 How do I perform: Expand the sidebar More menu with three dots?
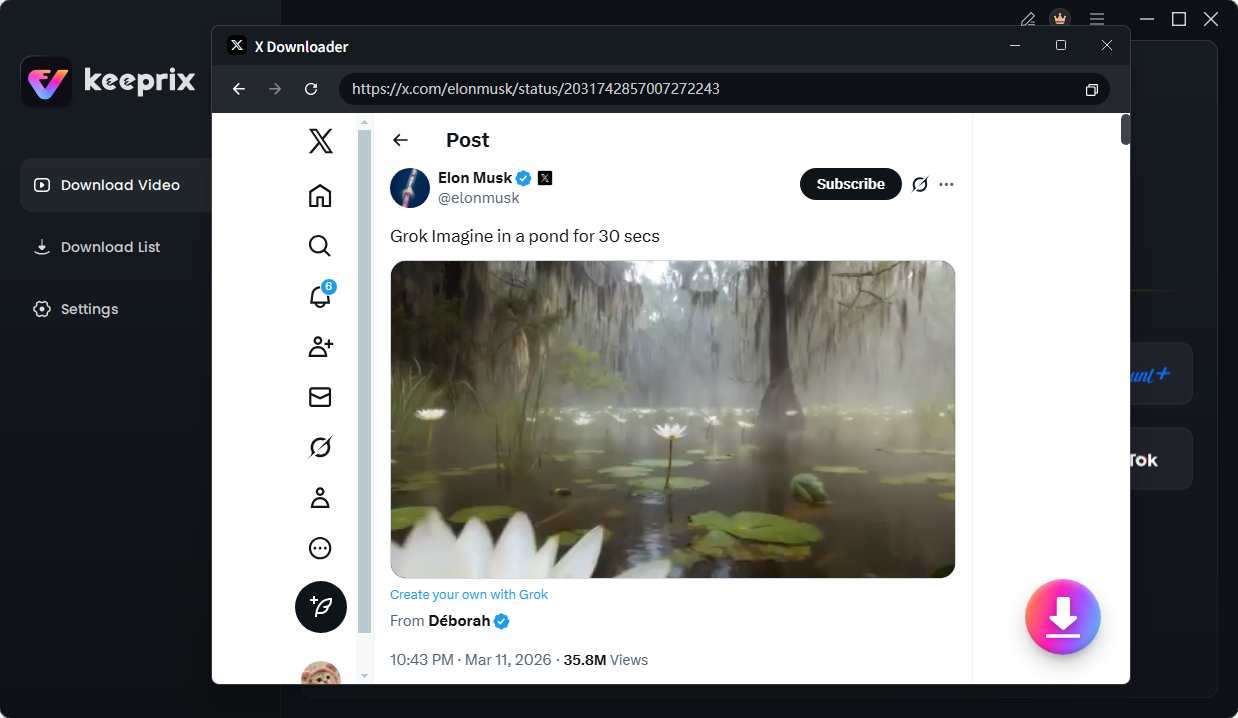coord(320,548)
